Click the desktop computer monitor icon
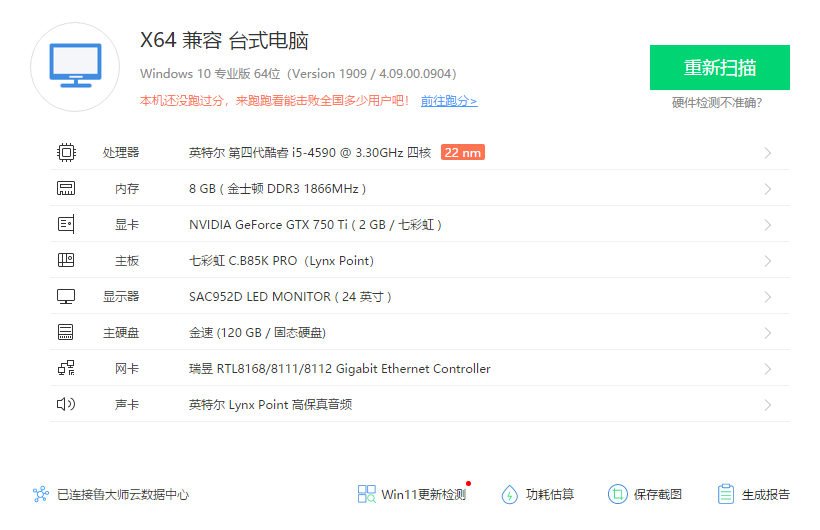The image size is (820, 530). pyautogui.click(x=75, y=65)
